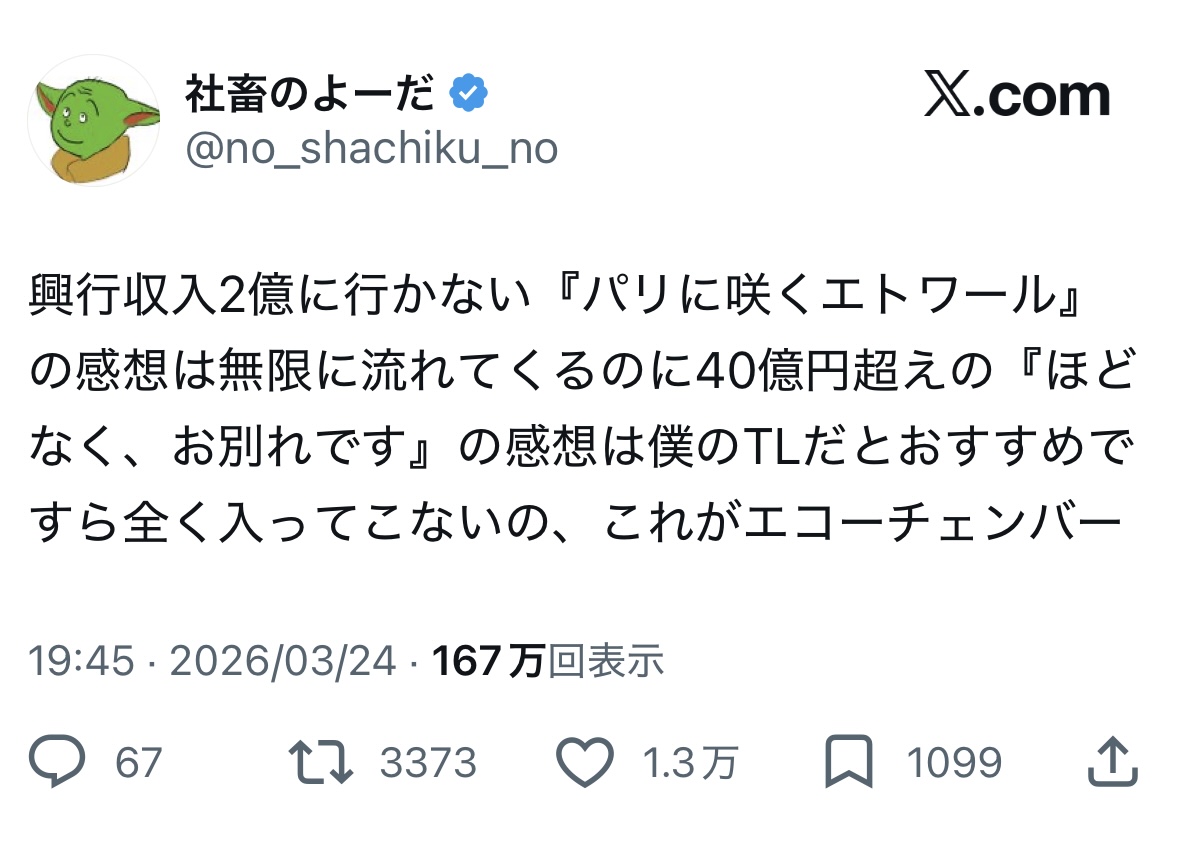Click the bookmark count 1099
This screenshot has height=858, width=1179.
coord(954,764)
